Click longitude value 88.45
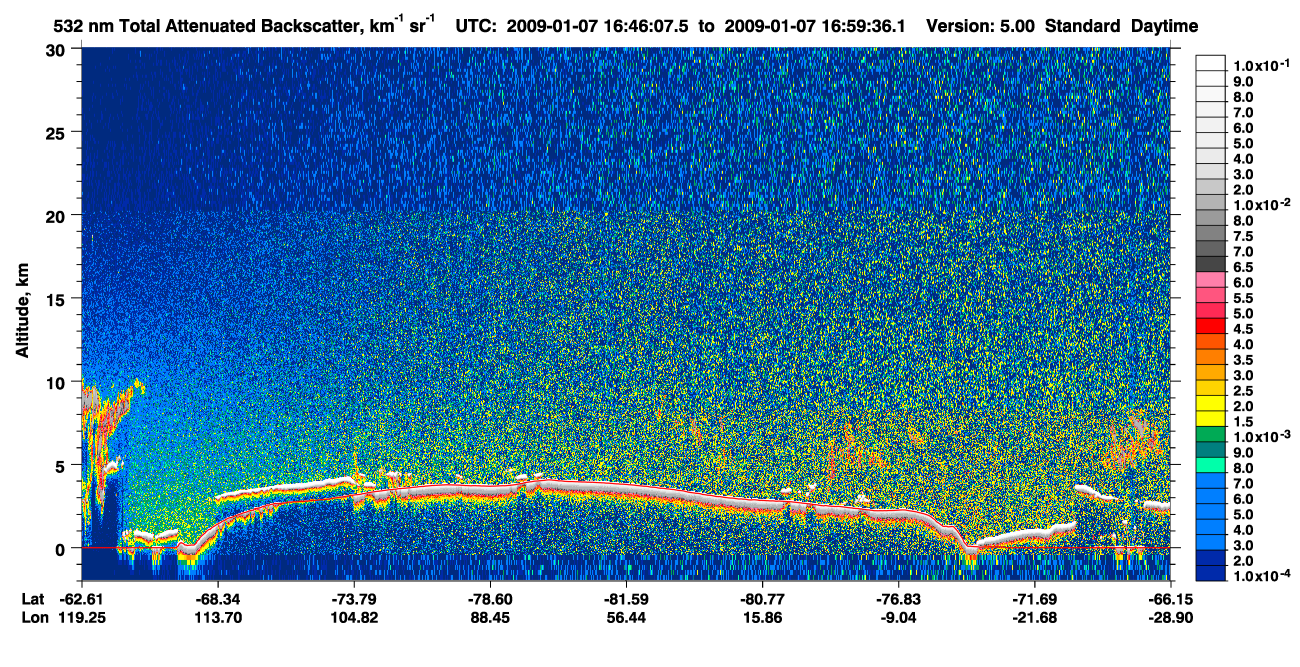The image size is (1300, 667). tap(490, 618)
